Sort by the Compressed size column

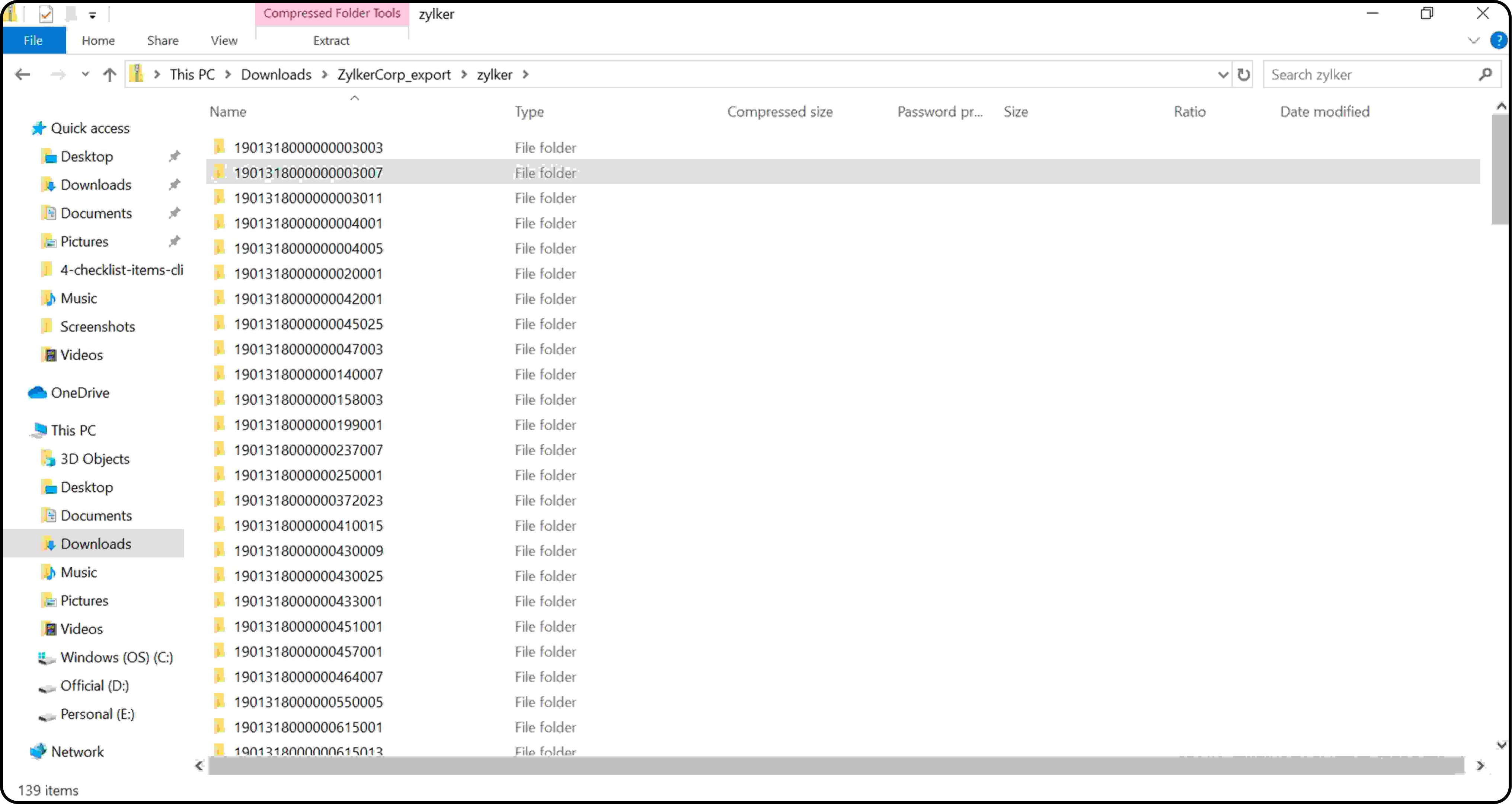tap(780, 112)
